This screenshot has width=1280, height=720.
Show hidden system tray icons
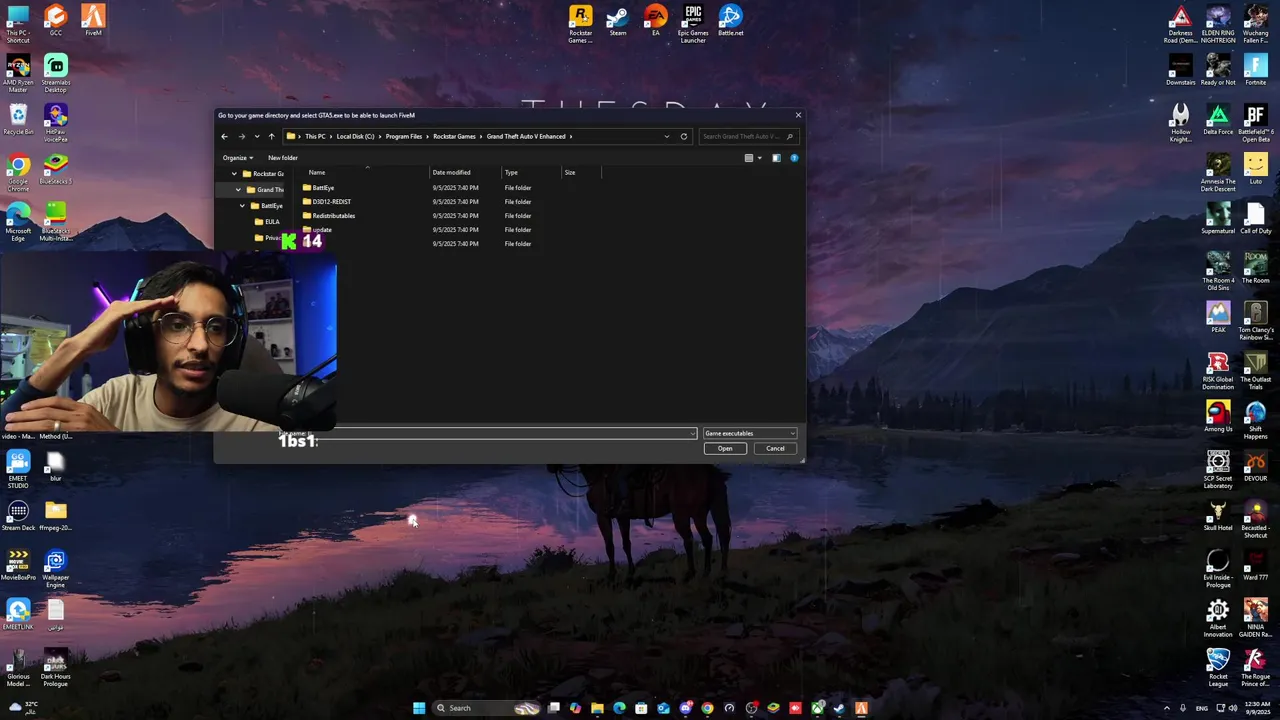tap(1166, 708)
